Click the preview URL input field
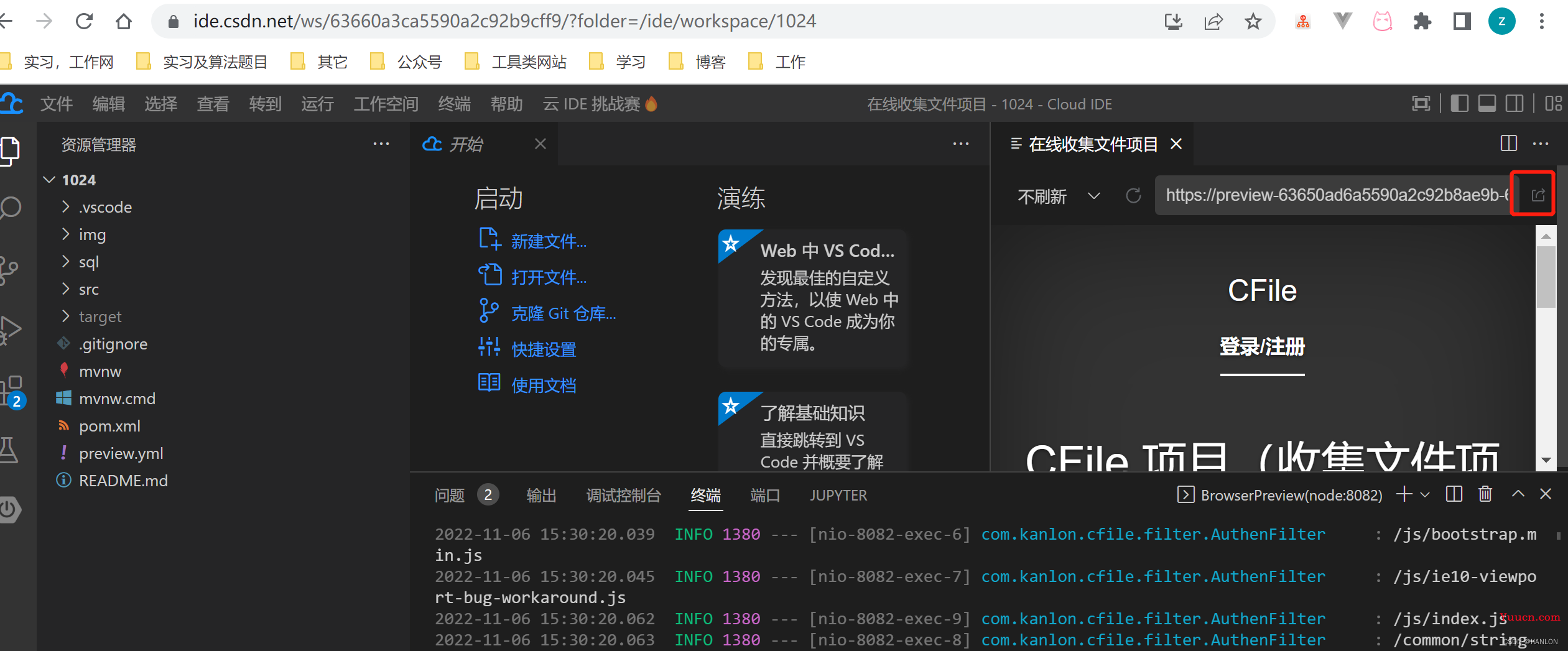This screenshot has height=651, width=1568. pos(1336,195)
